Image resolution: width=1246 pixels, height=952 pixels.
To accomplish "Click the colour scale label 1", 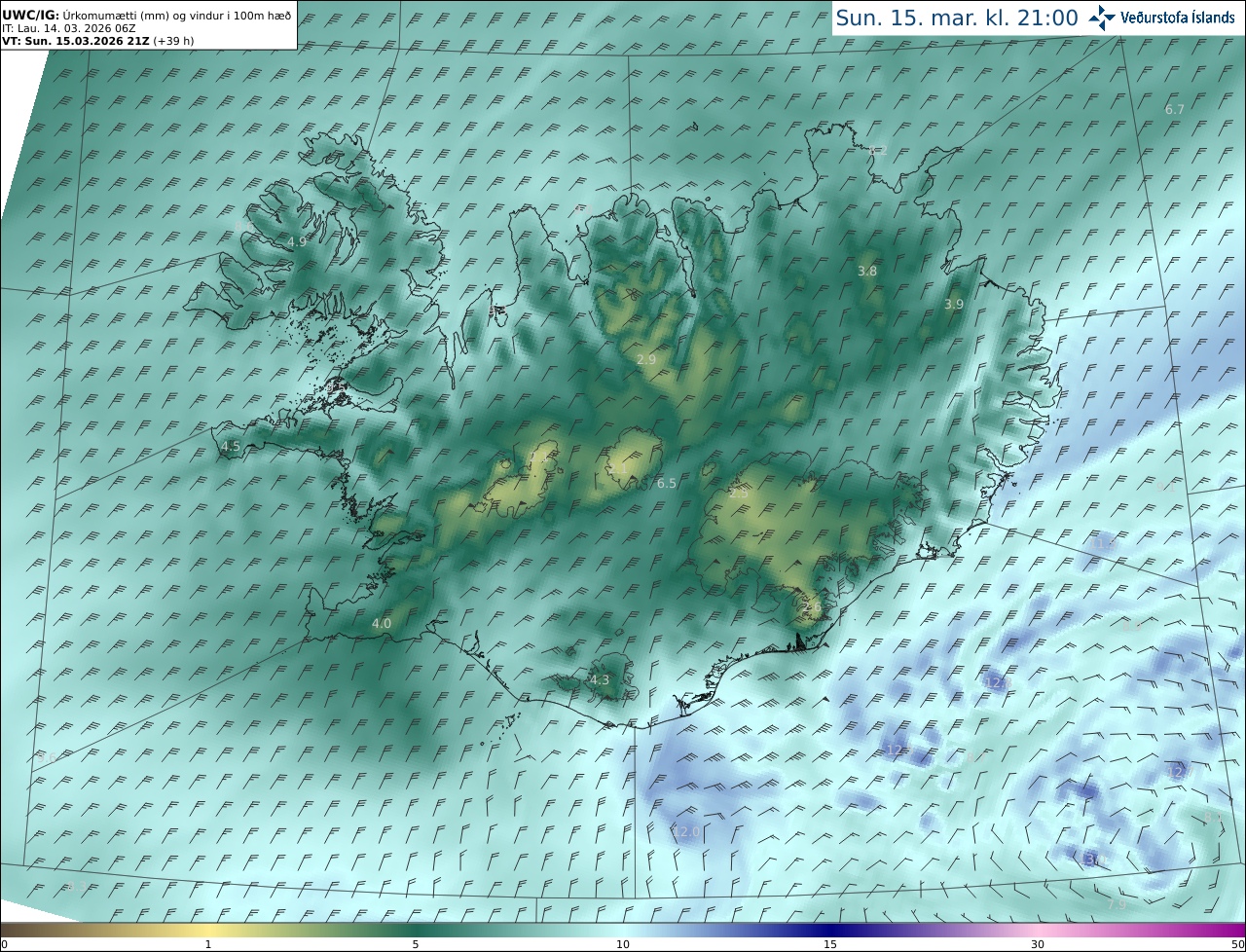I will point(208,944).
